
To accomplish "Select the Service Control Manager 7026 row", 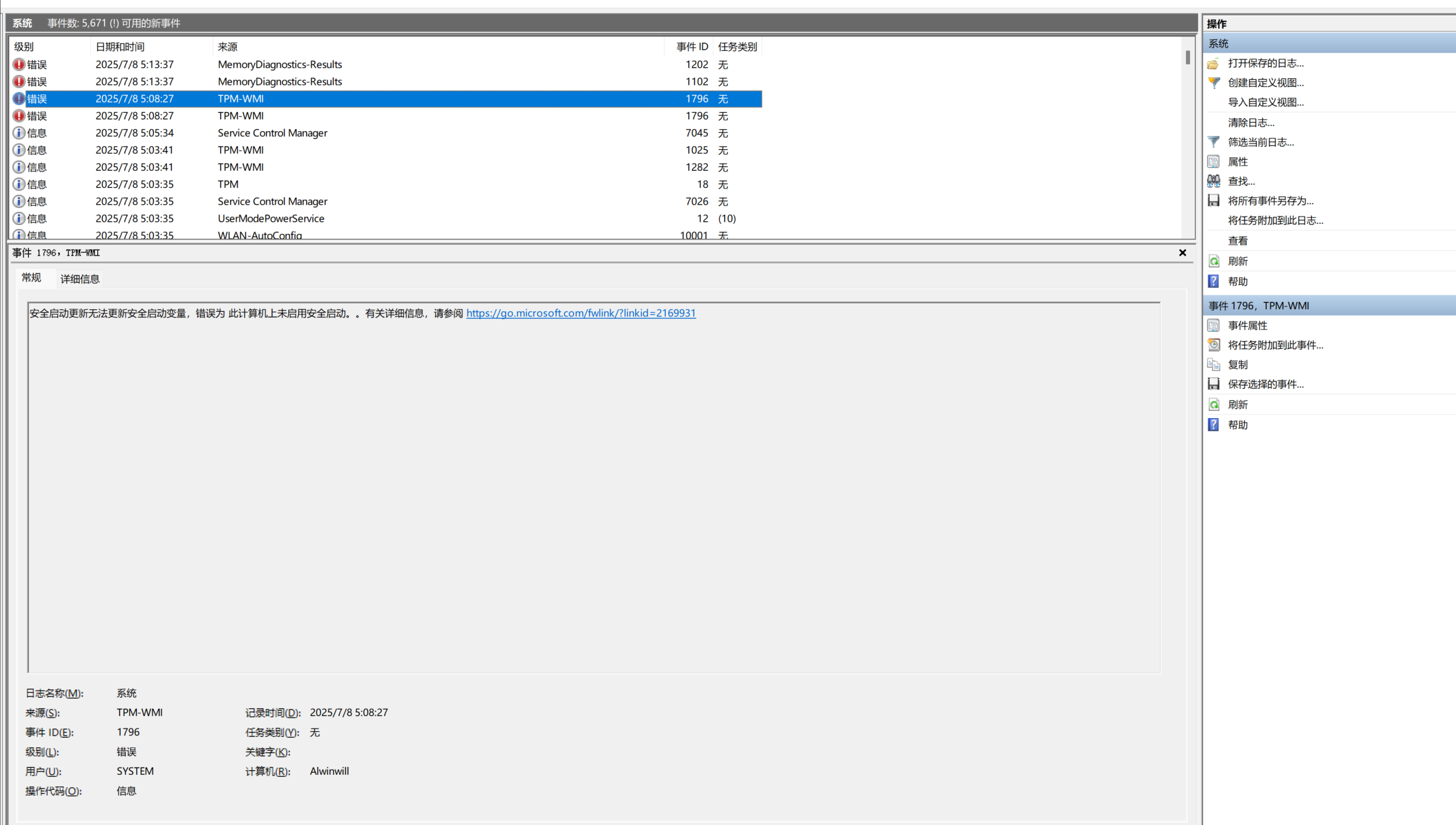I will 386,202.
